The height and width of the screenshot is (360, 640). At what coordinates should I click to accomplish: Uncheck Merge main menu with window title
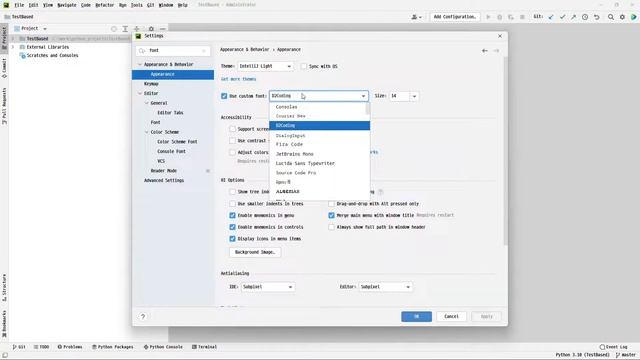[x=331, y=215]
